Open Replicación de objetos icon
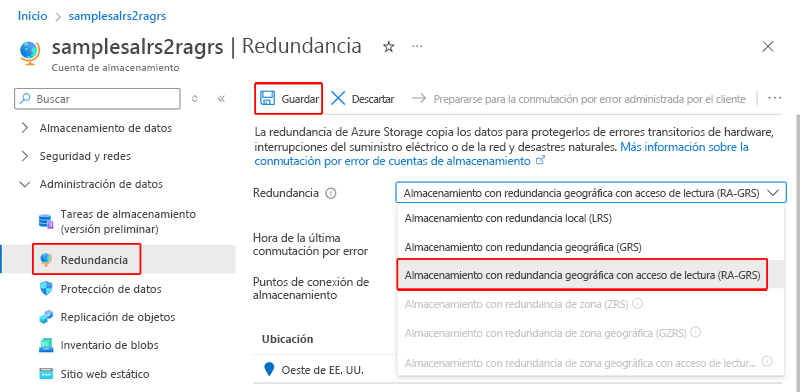 (46, 317)
